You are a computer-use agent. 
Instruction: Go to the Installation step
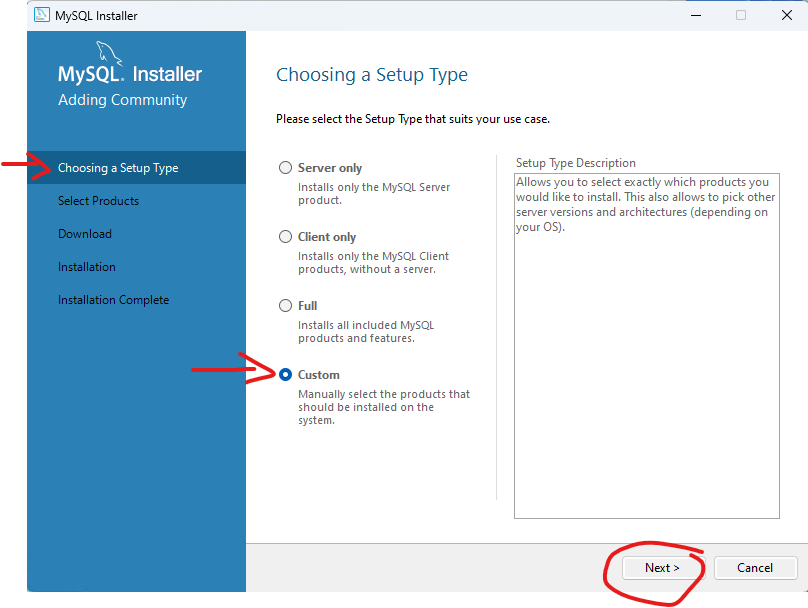coord(87,267)
